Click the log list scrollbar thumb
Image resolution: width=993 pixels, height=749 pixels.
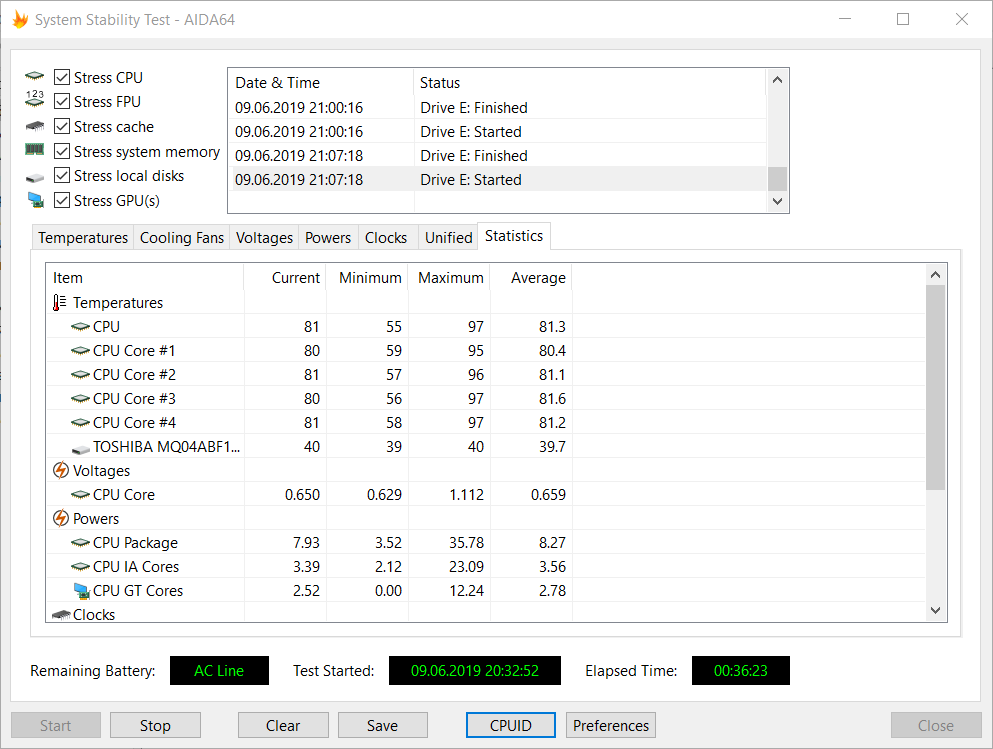point(778,179)
